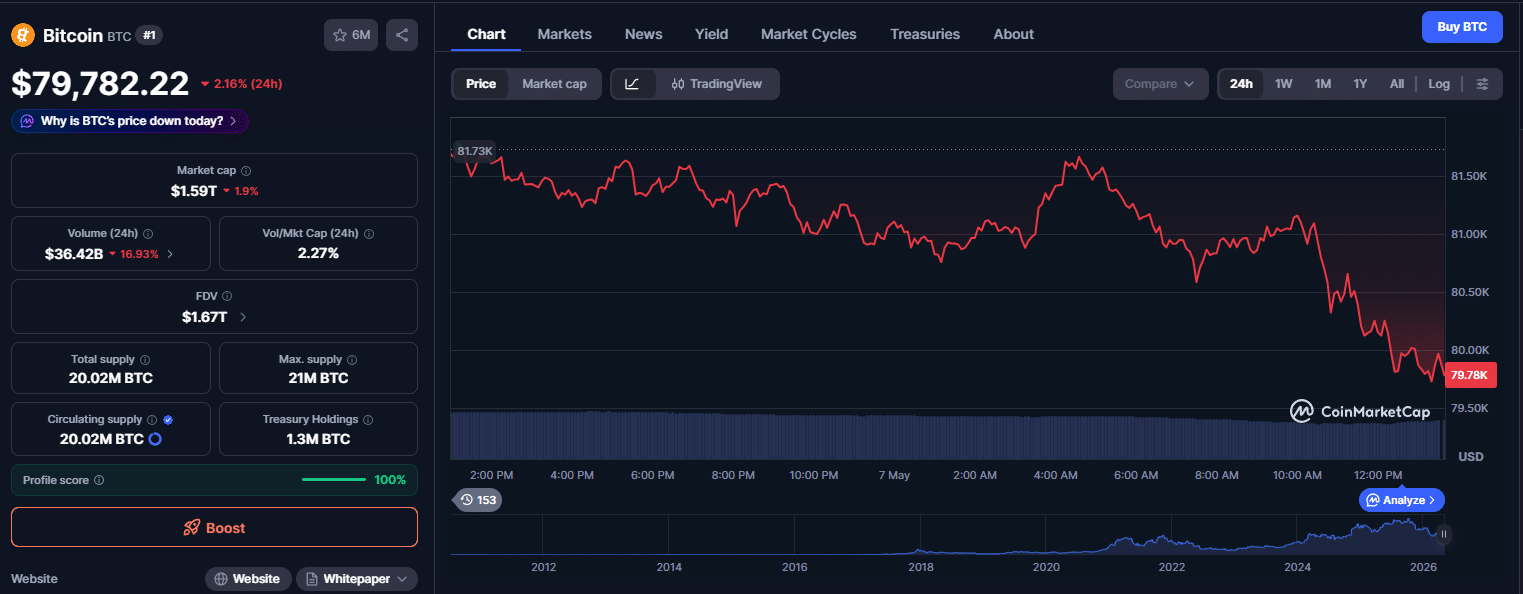Open chart settings sliders icon
This screenshot has height=594, width=1523.
(1483, 84)
